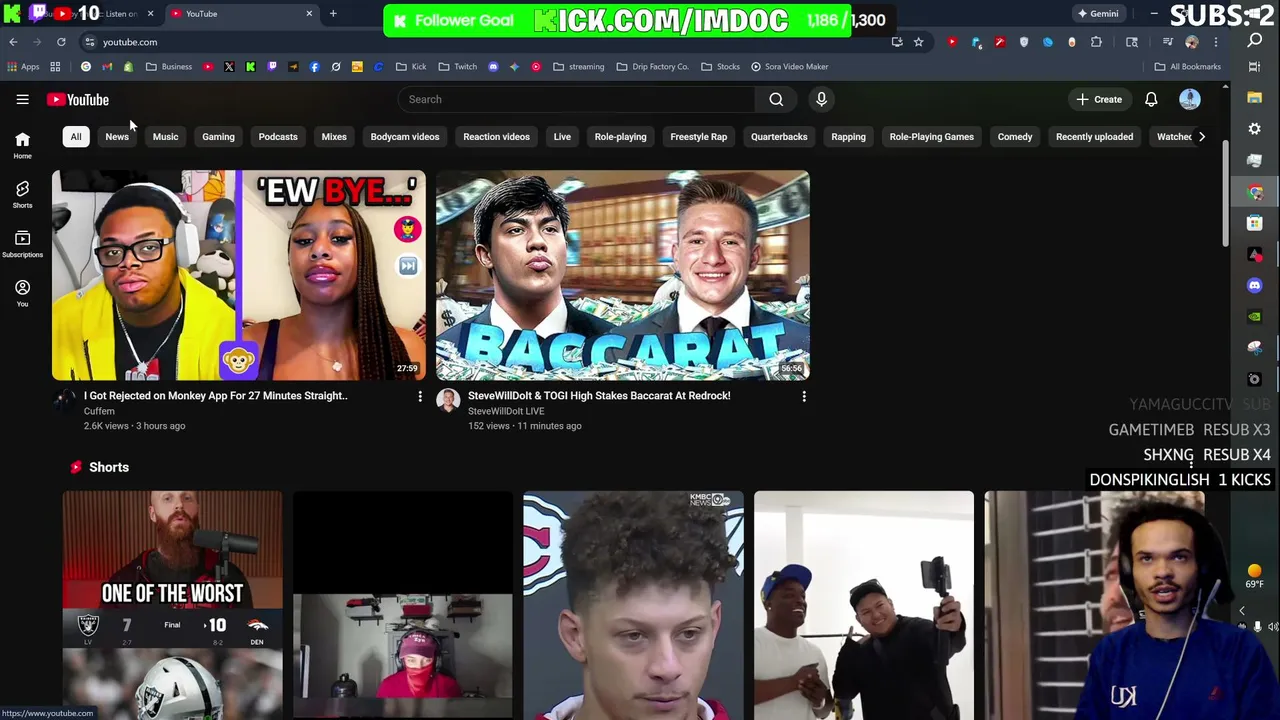The image size is (1280, 720).
Task: Select the Gaming filter chip
Action: point(218,137)
